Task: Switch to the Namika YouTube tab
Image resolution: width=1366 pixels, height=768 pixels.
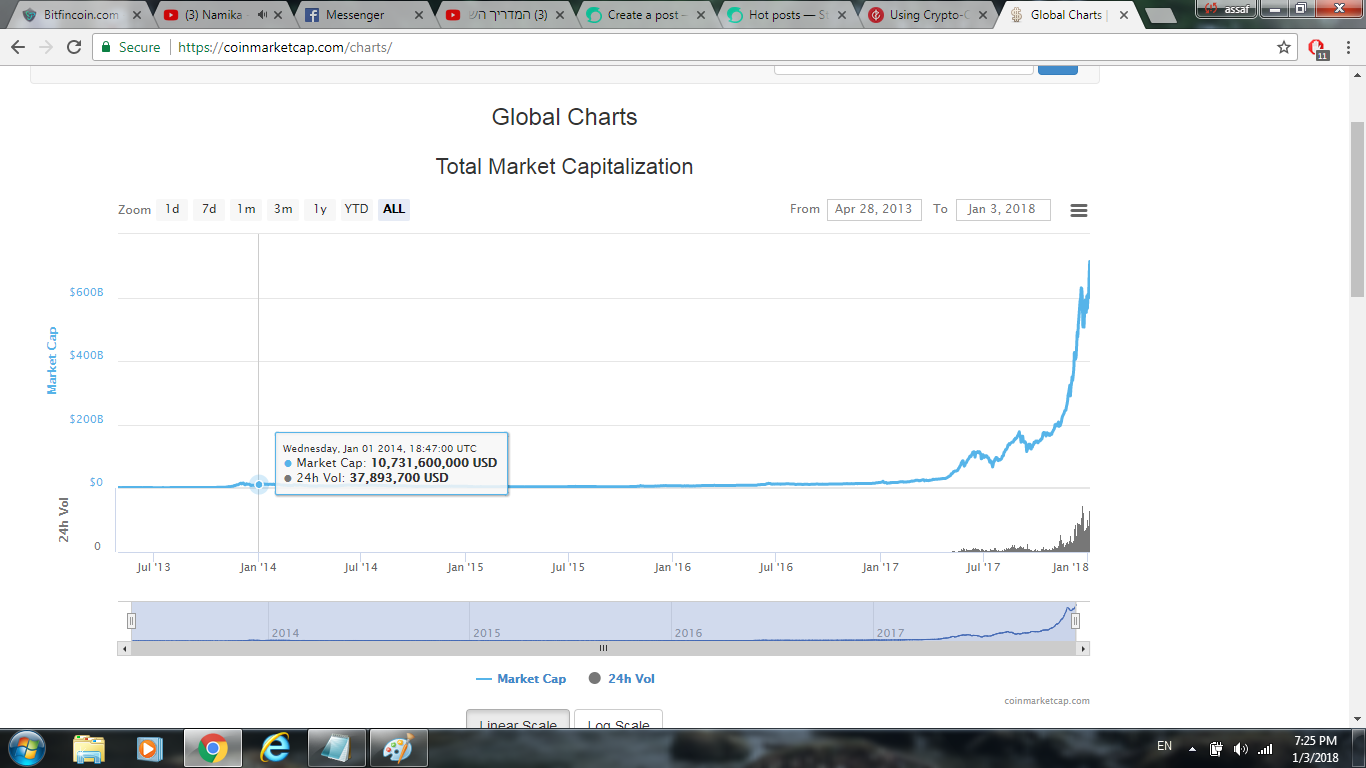Action: [220, 15]
